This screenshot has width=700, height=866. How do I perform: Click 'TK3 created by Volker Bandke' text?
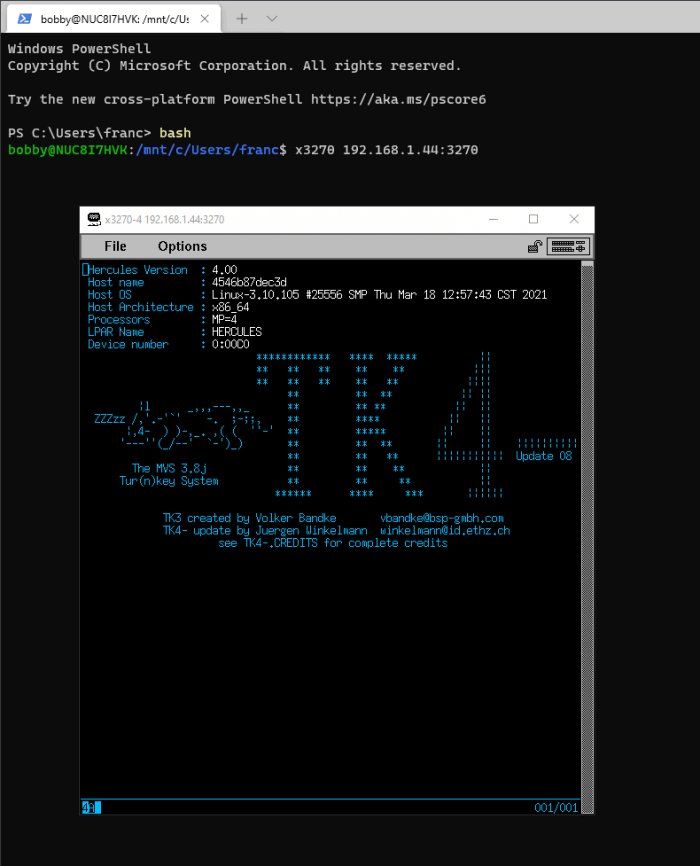coord(250,519)
